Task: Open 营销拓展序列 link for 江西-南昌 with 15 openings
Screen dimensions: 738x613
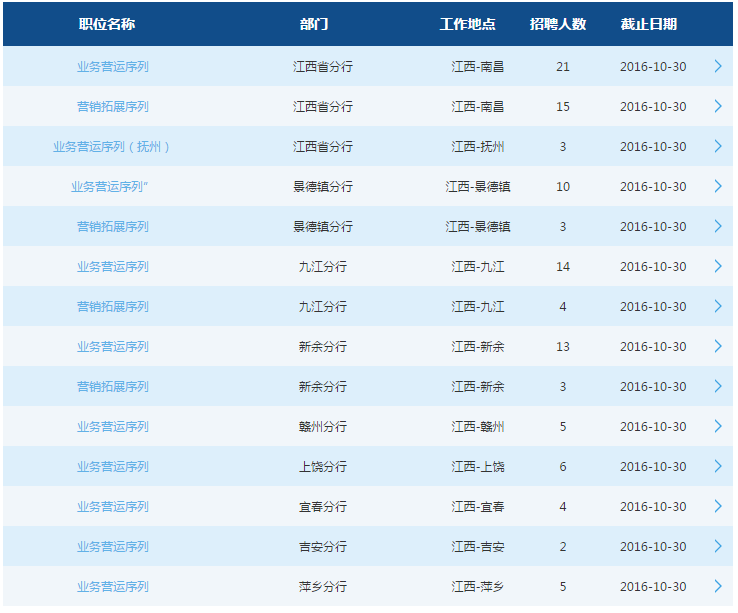Action: [112, 106]
